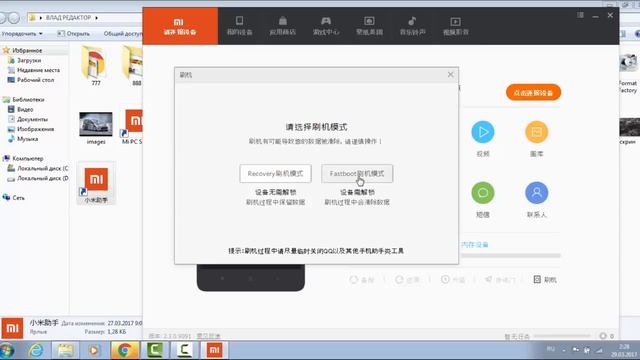The width and height of the screenshot is (640, 360).
Task: Select folder 777 in Explorer
Action: click(96, 66)
